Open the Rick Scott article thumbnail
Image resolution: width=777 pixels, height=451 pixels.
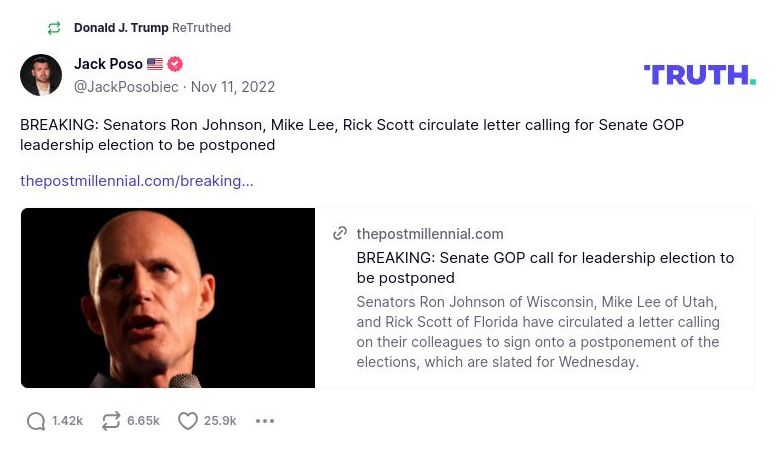(x=168, y=298)
